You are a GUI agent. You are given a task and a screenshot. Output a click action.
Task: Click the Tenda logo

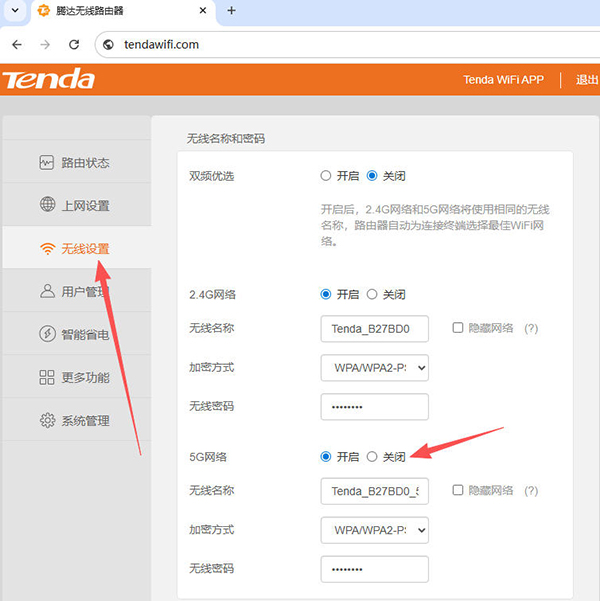coord(49,79)
